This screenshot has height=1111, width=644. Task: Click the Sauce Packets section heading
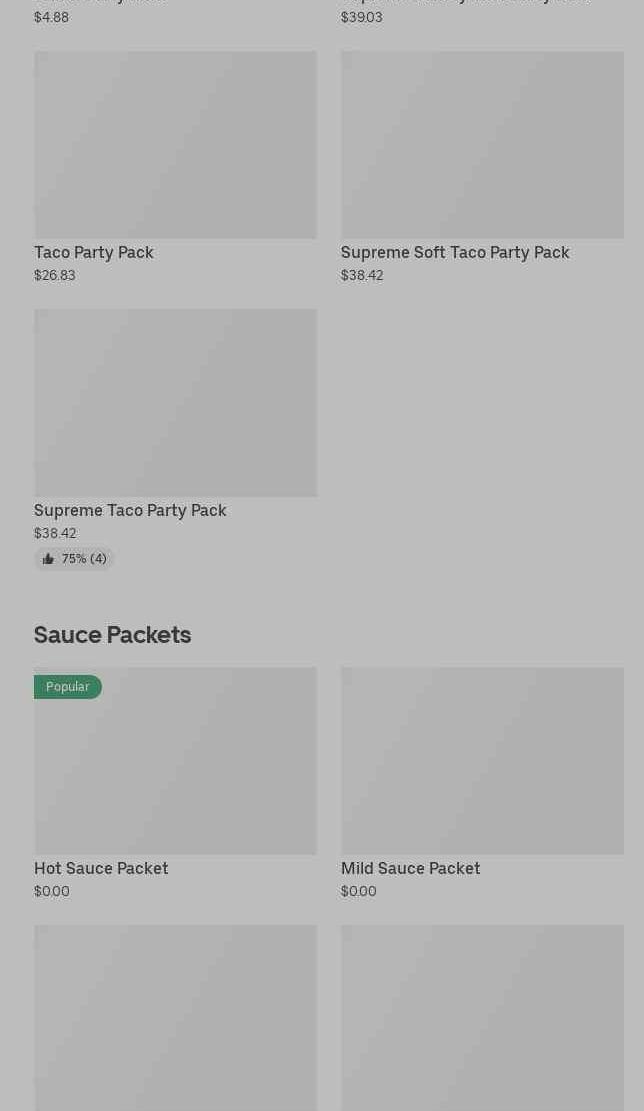pyautogui.click(x=112, y=635)
